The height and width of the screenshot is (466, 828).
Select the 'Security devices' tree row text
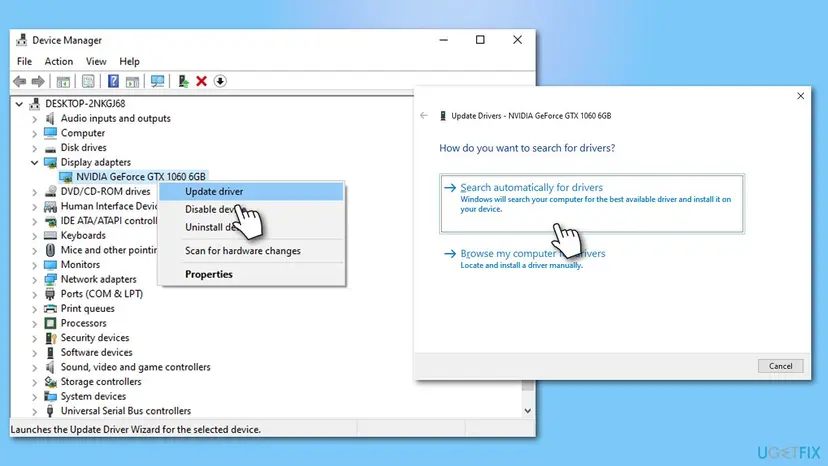(x=95, y=338)
